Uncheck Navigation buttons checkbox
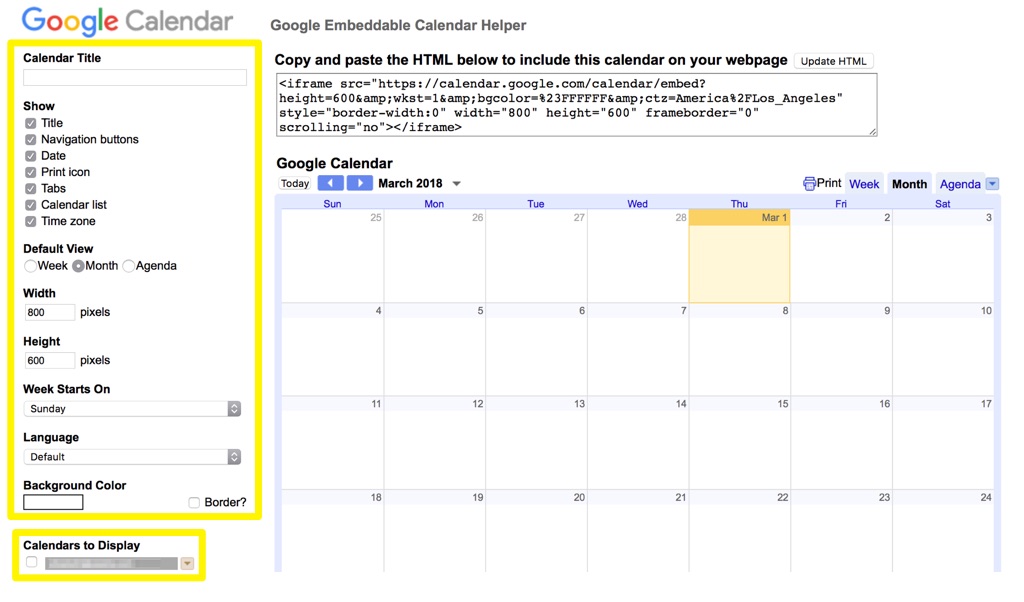The image size is (1024, 602). pyautogui.click(x=31, y=140)
